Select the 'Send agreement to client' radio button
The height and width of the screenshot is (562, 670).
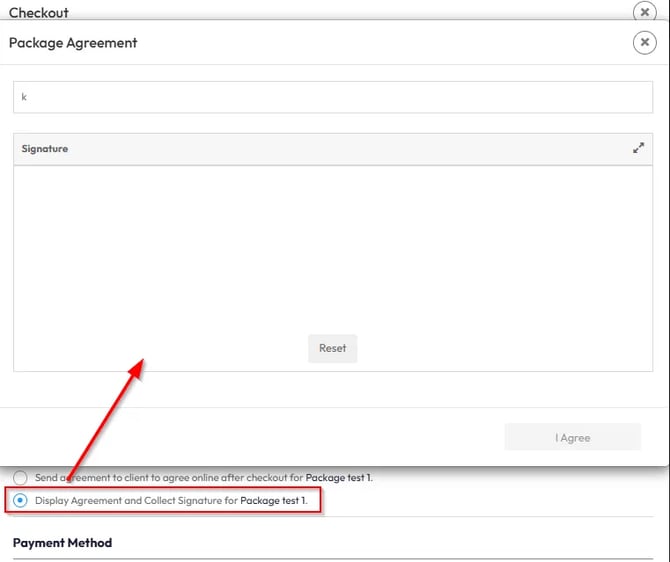point(21,478)
